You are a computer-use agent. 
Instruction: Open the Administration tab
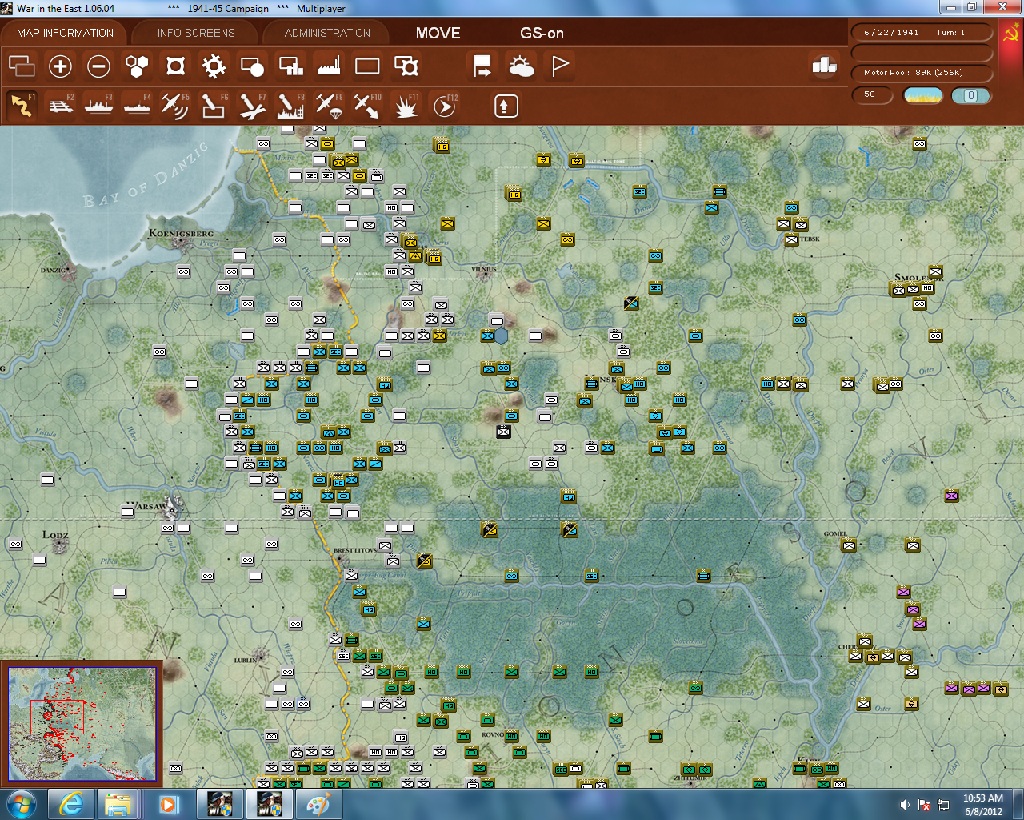tap(327, 33)
